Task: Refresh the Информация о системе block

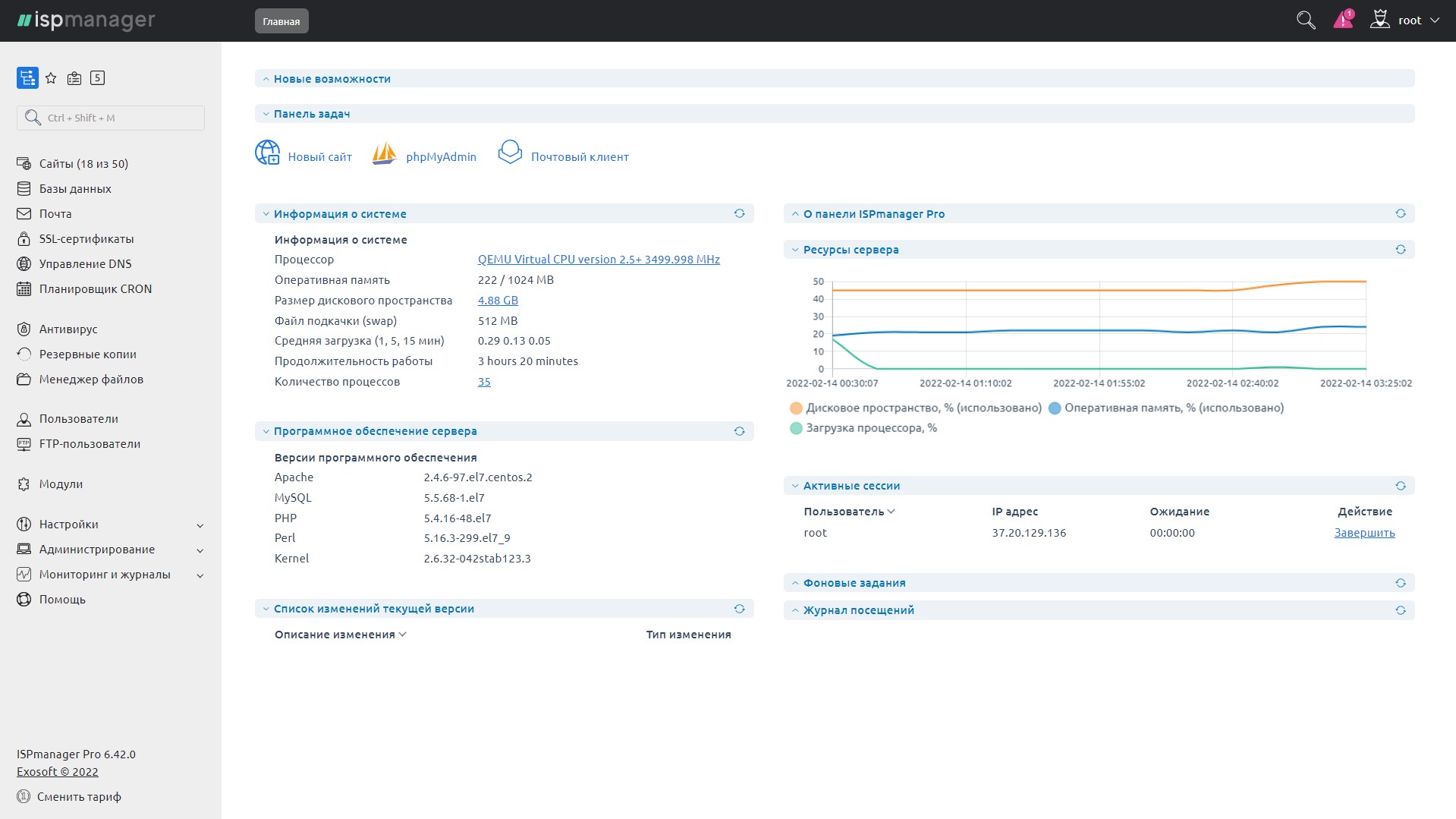Action: pyautogui.click(x=739, y=214)
